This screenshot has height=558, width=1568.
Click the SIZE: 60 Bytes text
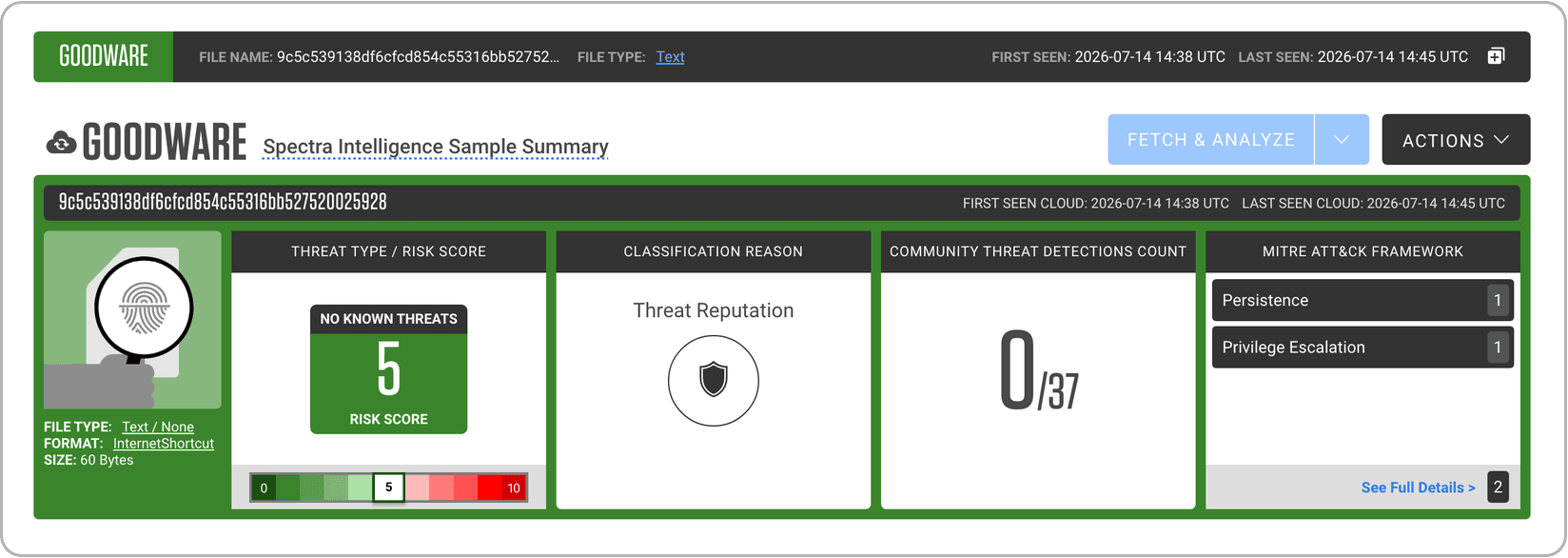pyautogui.click(x=88, y=460)
